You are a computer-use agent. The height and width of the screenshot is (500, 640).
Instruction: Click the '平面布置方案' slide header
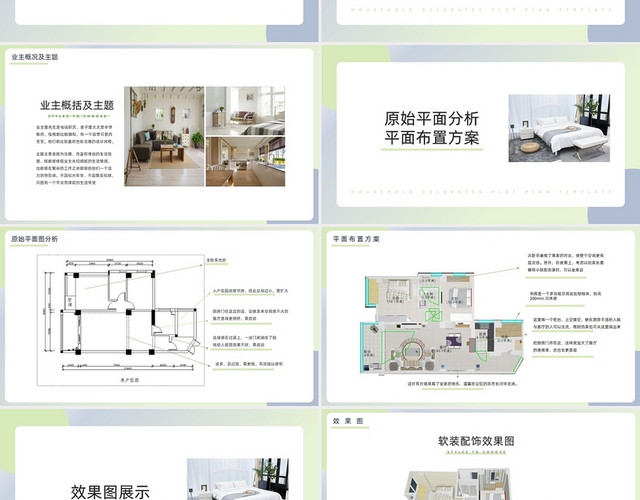356,239
